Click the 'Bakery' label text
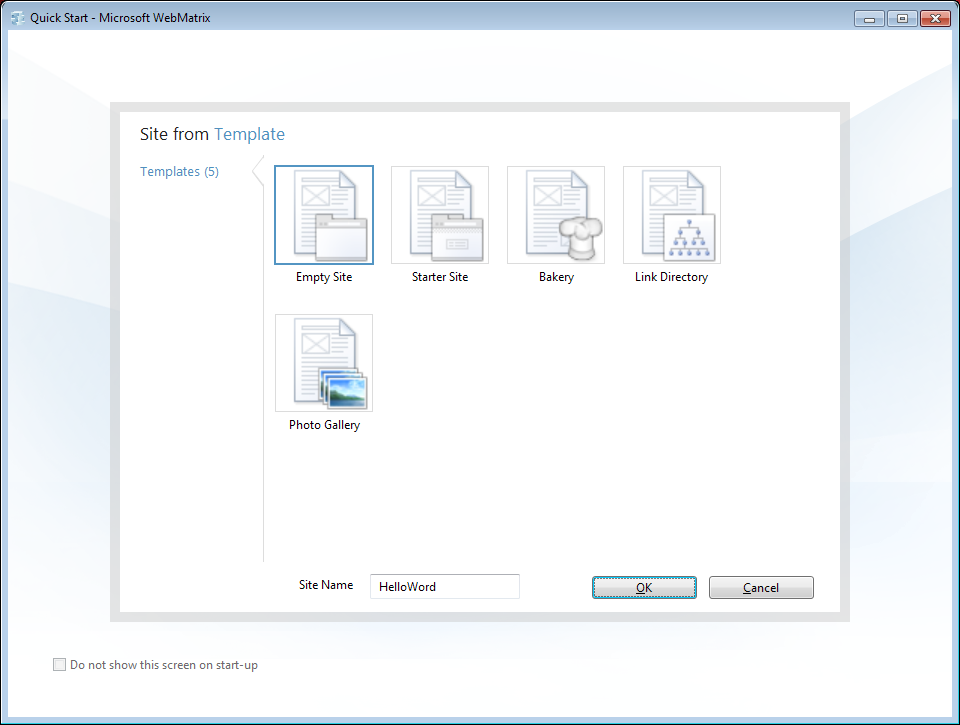The image size is (960, 725). [556, 277]
